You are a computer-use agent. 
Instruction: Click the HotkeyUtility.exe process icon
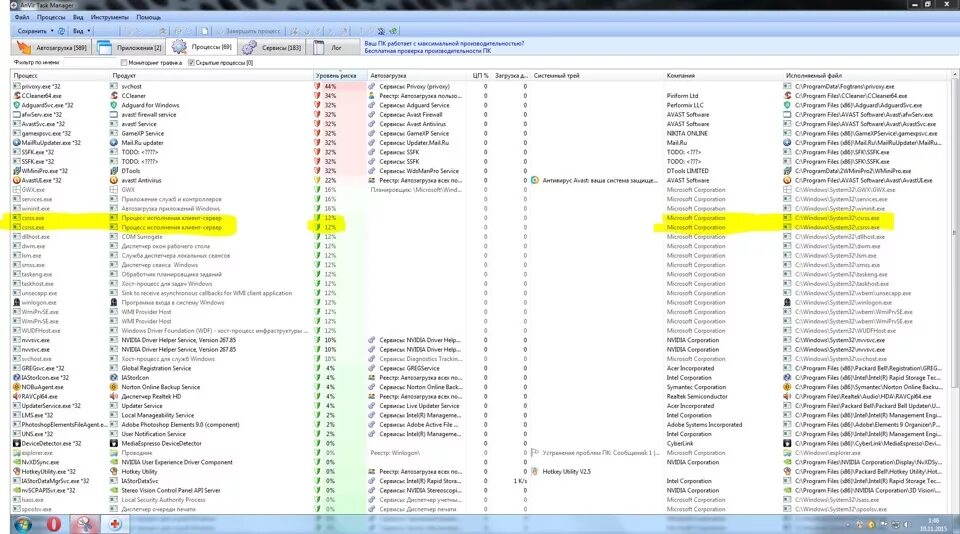[x=17, y=472]
